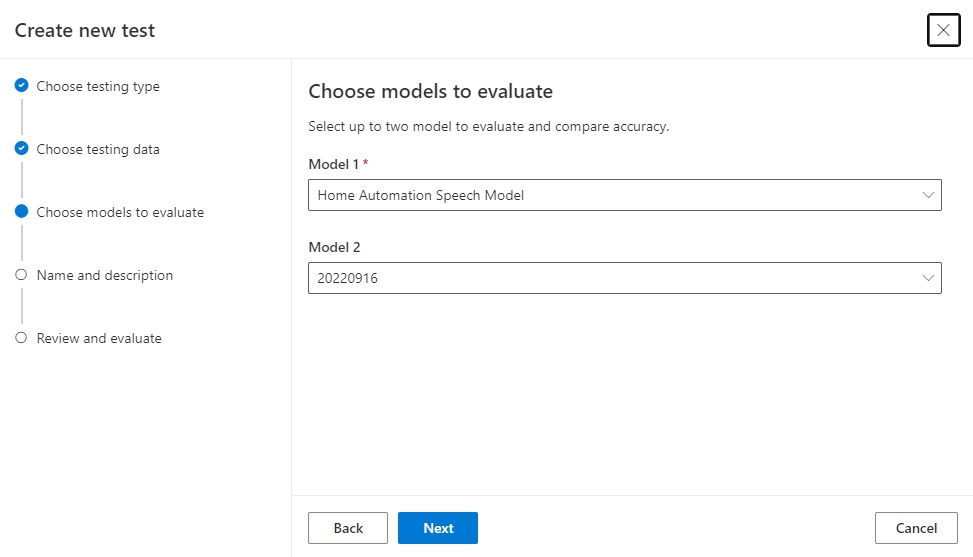
Task: Close the Create new test dialog
Action: pyautogui.click(x=943, y=30)
